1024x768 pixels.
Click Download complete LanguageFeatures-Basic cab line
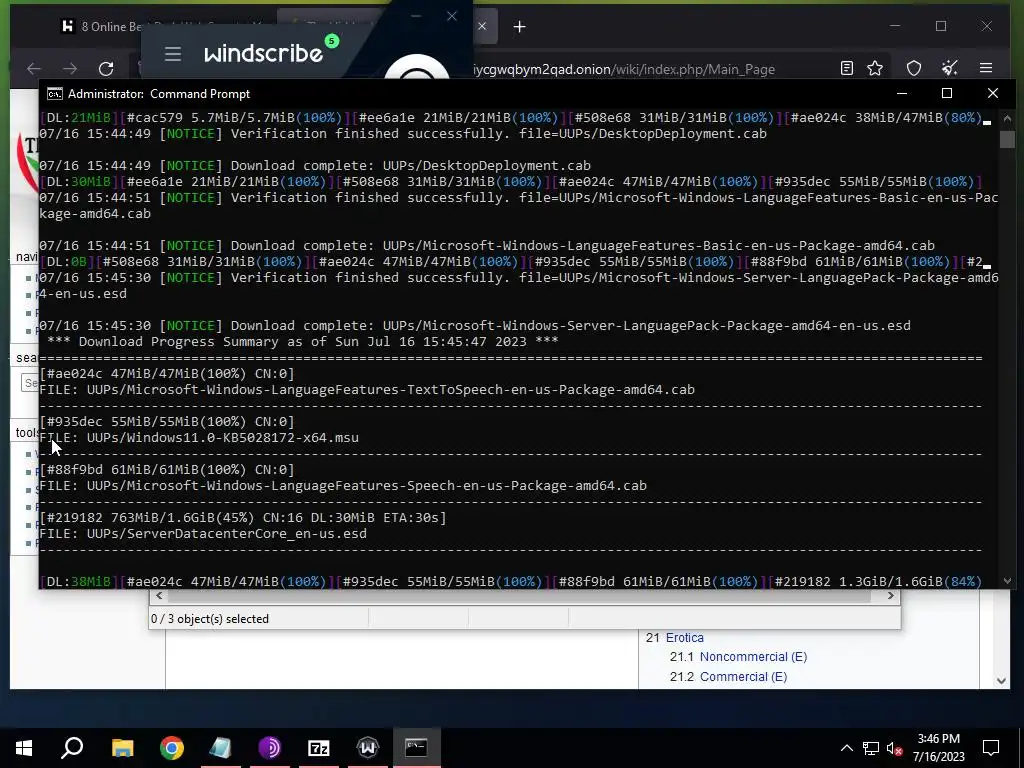(487, 246)
